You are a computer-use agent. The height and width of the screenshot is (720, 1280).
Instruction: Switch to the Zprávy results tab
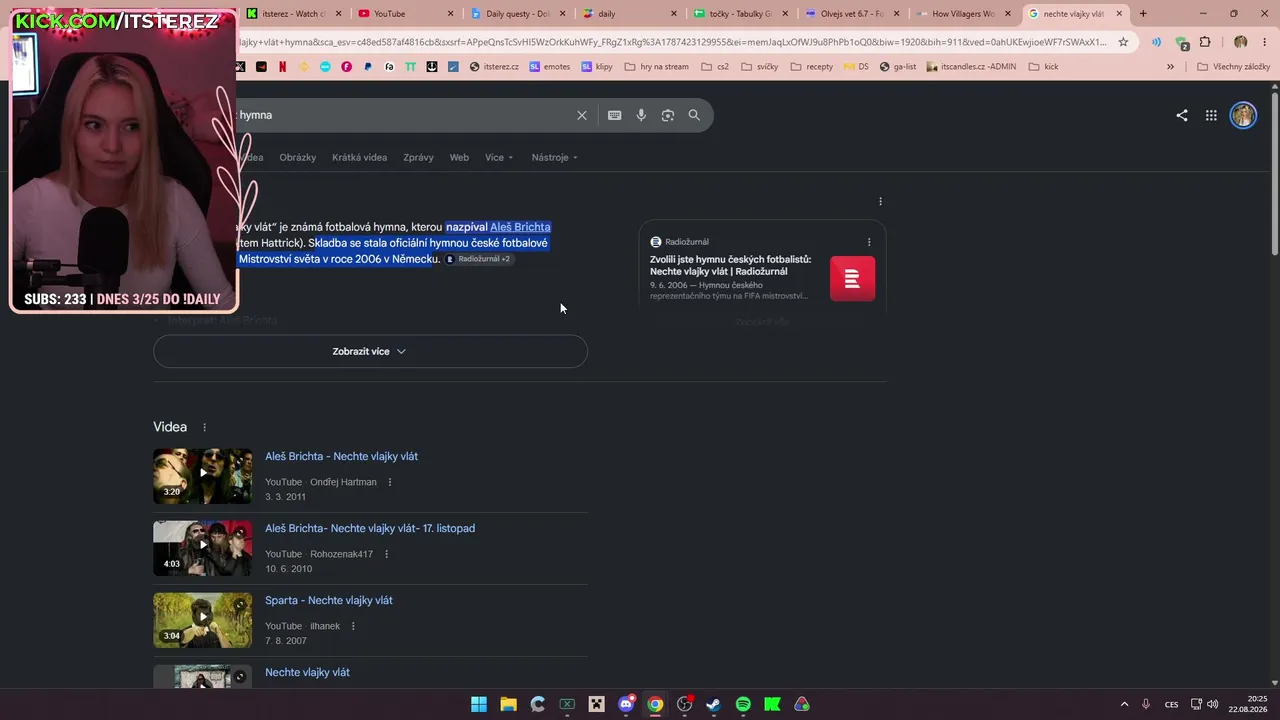pyautogui.click(x=418, y=157)
